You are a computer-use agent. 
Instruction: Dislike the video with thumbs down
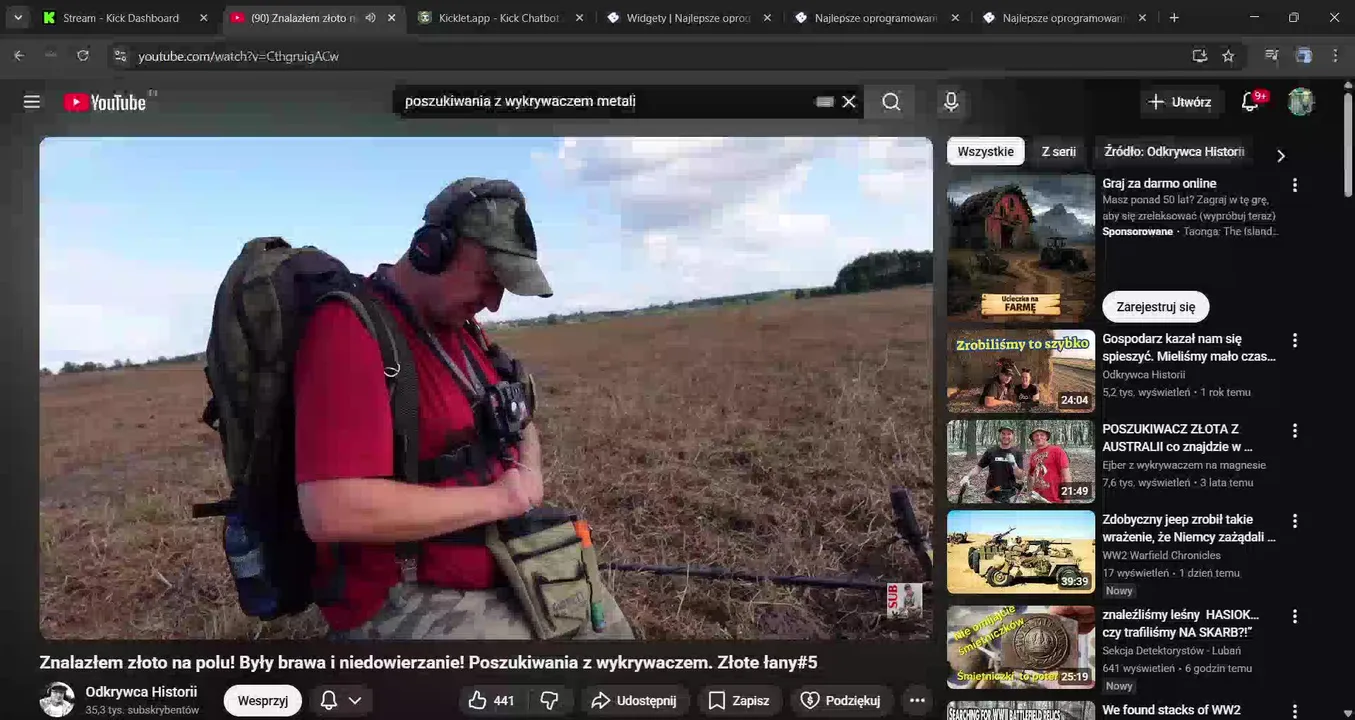(x=549, y=700)
